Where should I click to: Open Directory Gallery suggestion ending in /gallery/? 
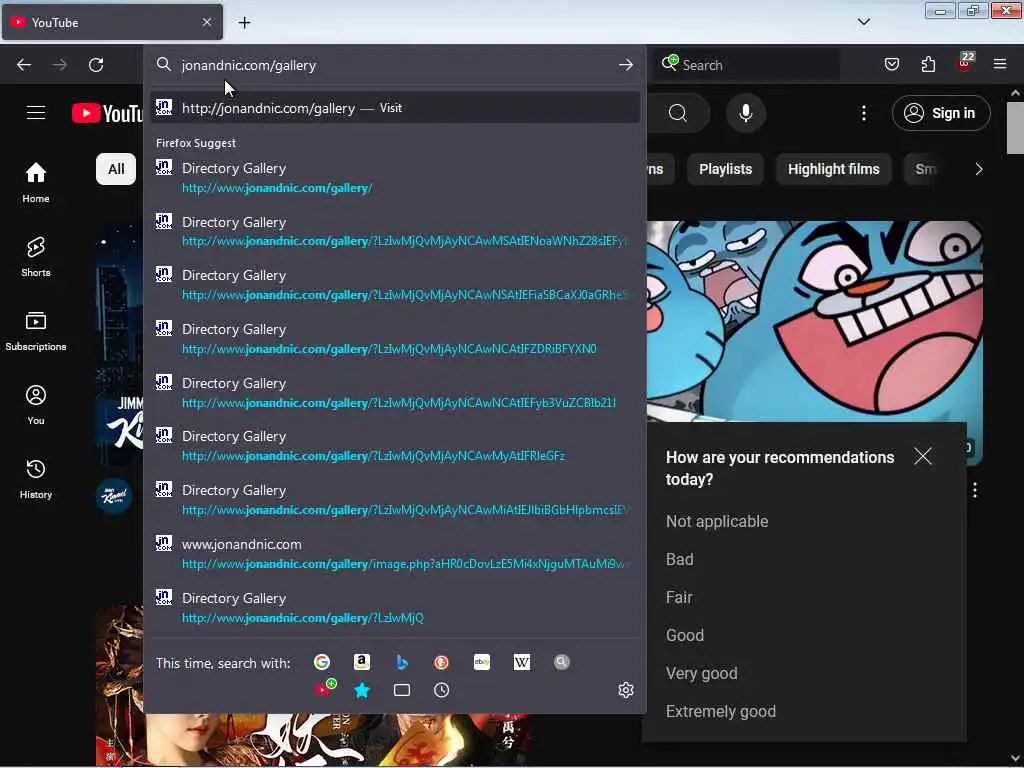pos(394,178)
